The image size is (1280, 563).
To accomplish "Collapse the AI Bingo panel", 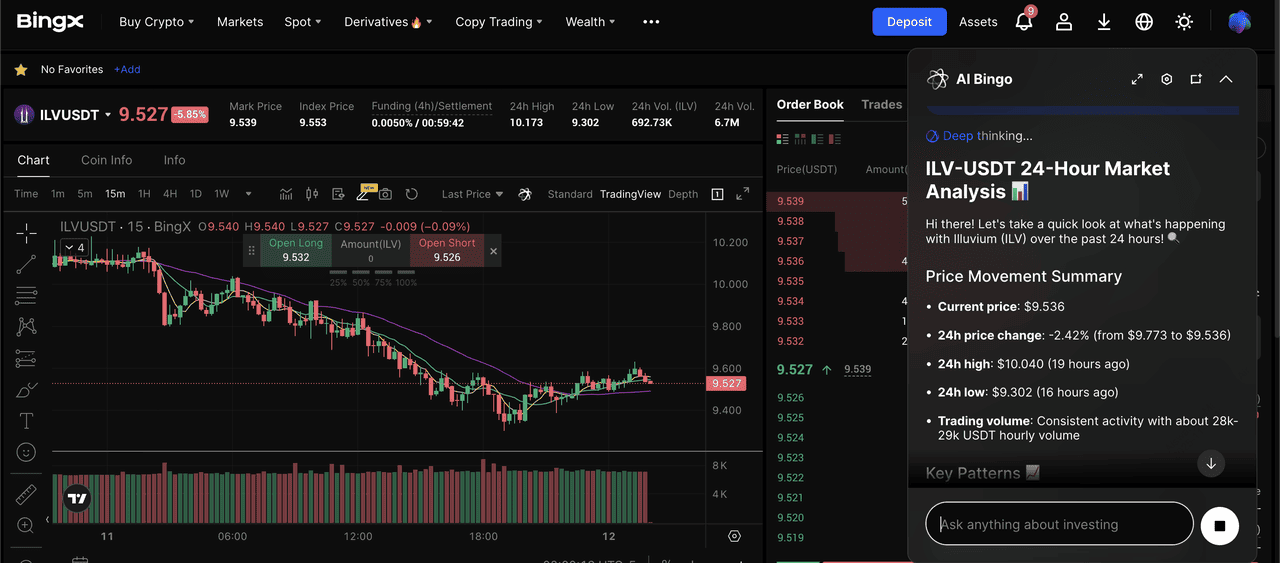I will pyautogui.click(x=1226, y=79).
